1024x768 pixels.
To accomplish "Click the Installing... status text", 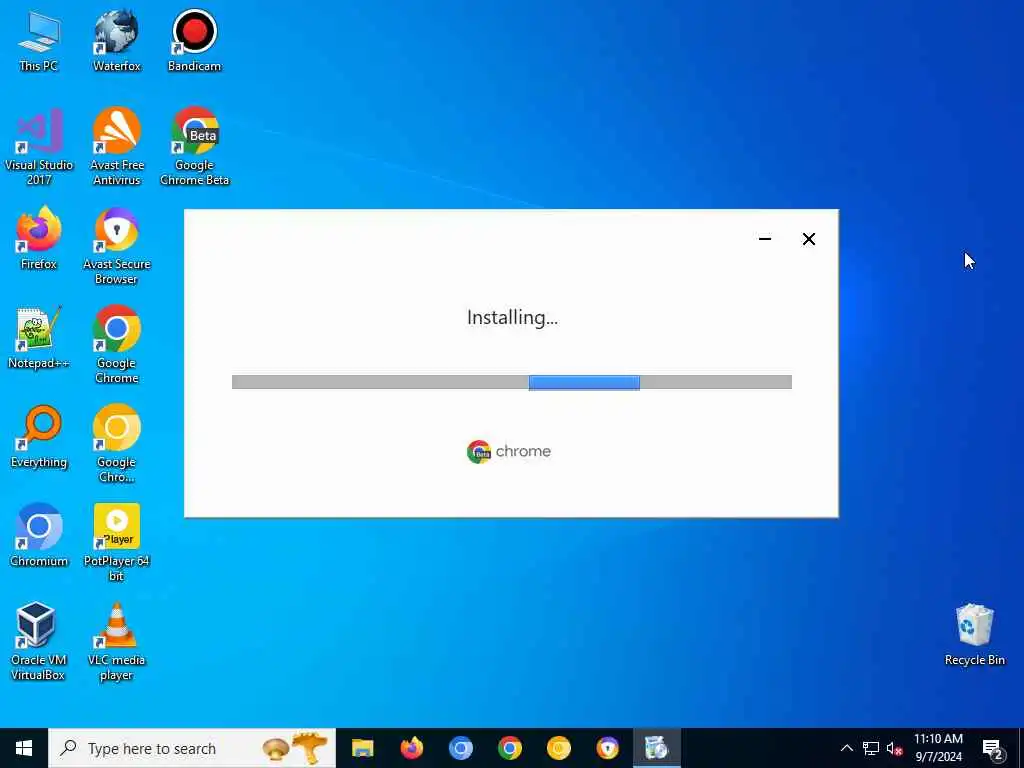I will click(x=512, y=317).
